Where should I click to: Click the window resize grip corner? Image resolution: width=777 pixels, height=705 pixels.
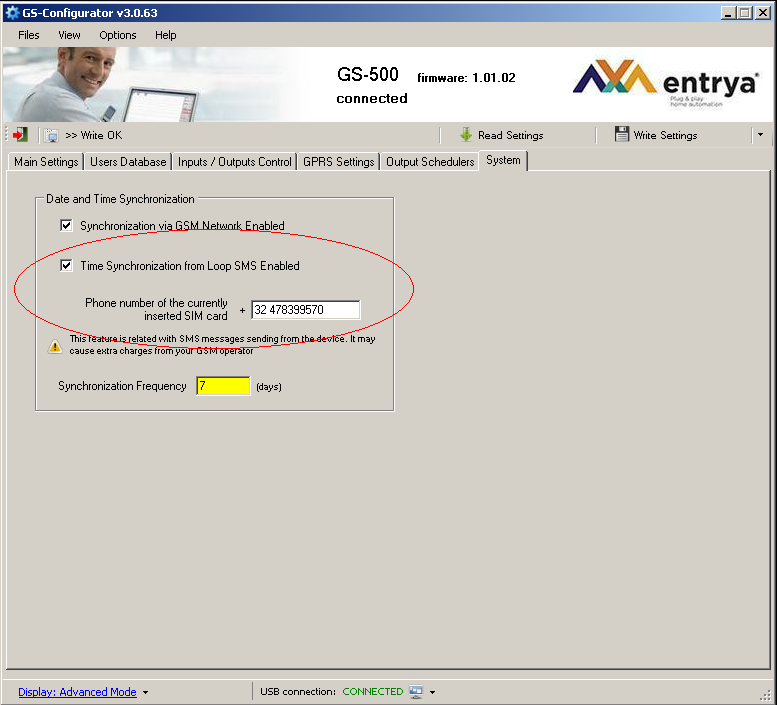(767, 696)
